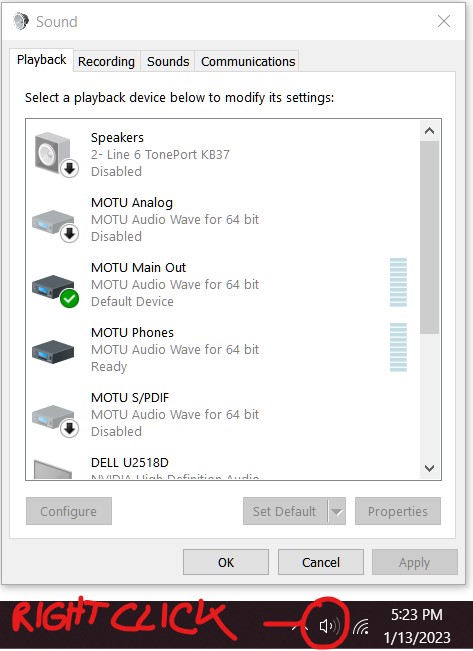Click the MOTU Main Out level meter
The height and width of the screenshot is (651, 473).
coord(398,282)
